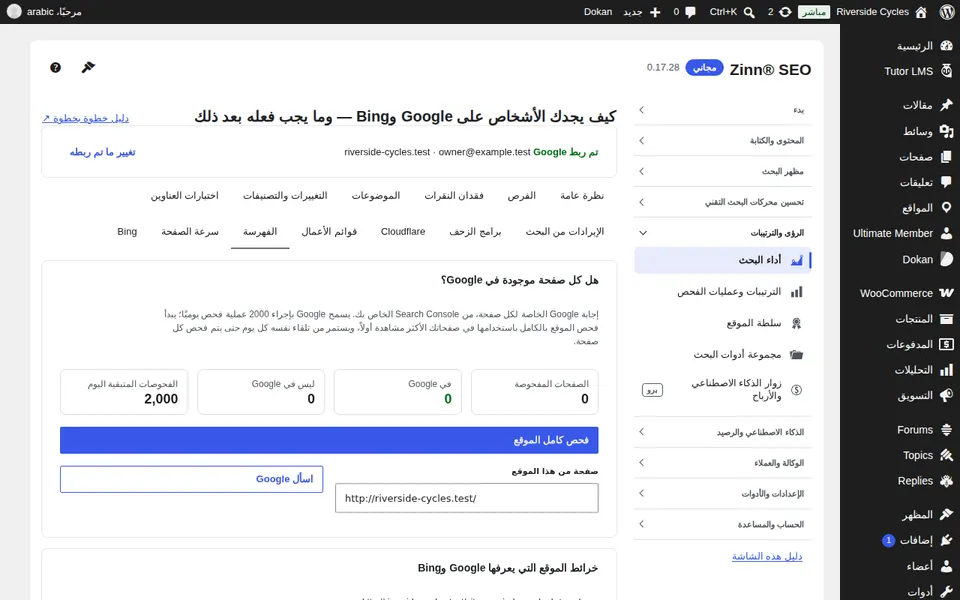Click the تغيير ما تم ربطه link
The width and height of the screenshot is (960, 600).
tap(102, 152)
